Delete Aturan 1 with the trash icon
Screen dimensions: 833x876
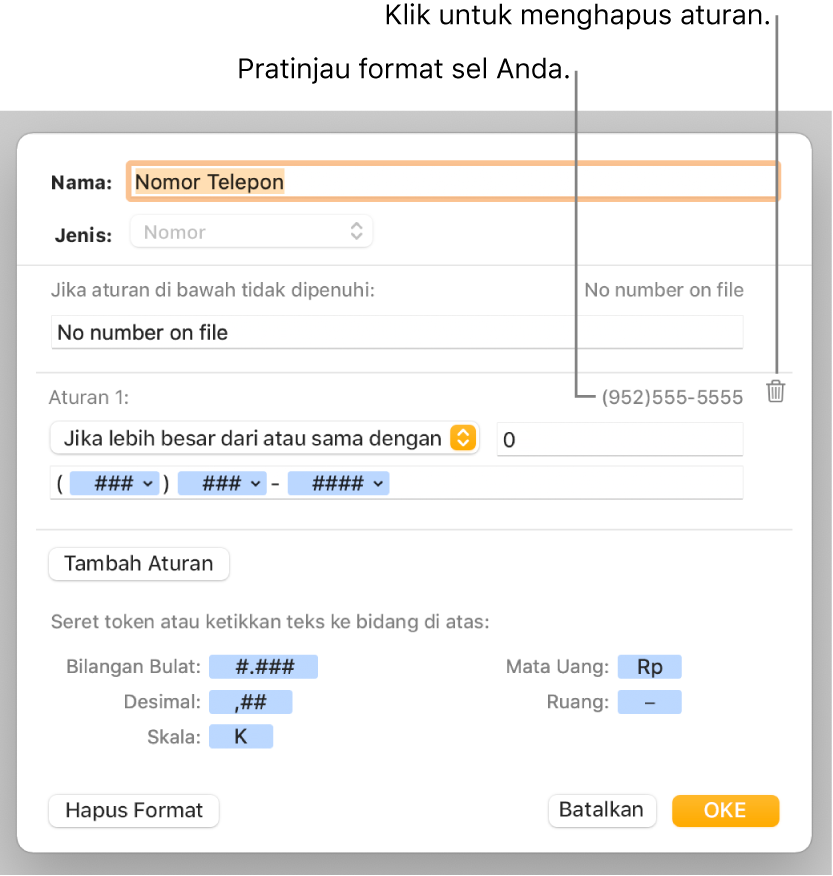coord(775,391)
